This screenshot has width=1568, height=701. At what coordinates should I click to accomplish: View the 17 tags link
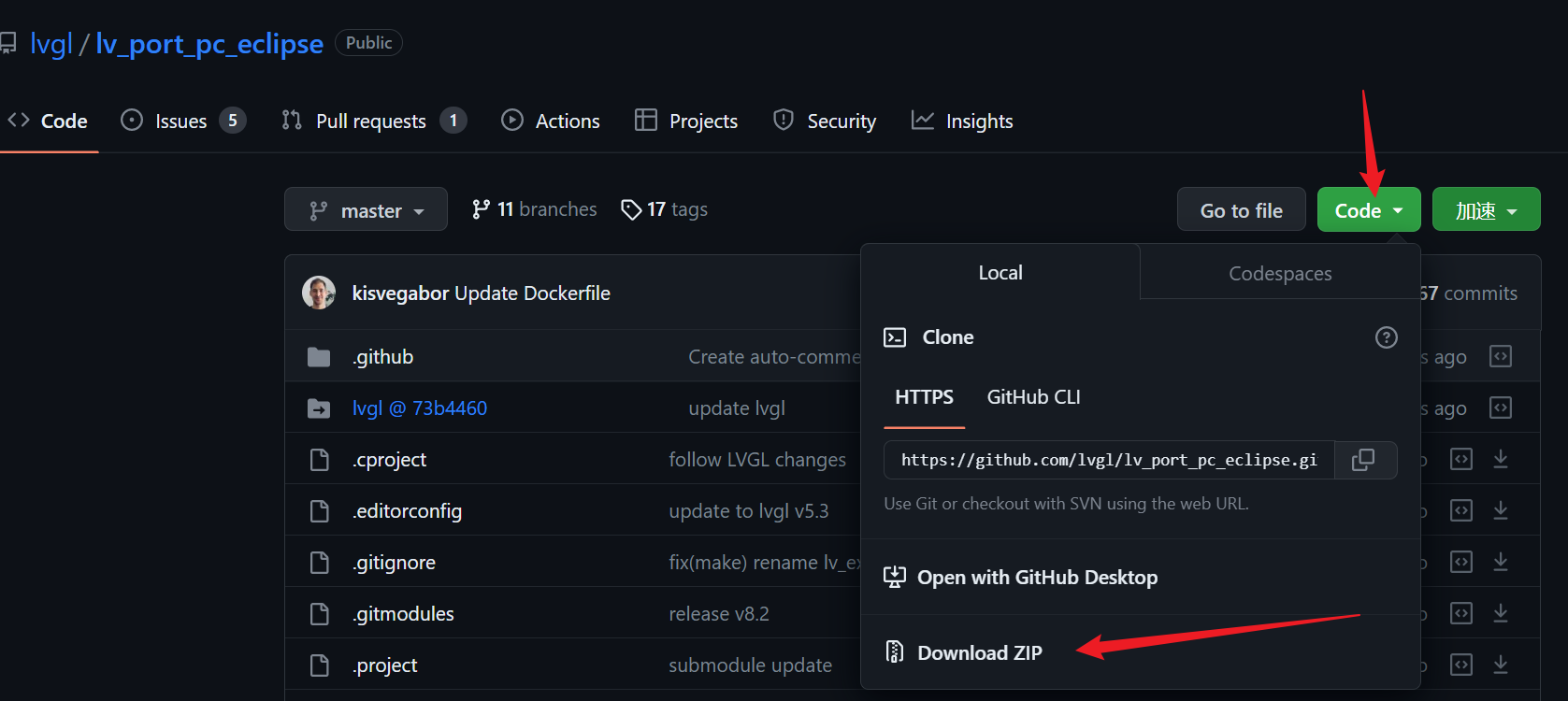[x=664, y=209]
